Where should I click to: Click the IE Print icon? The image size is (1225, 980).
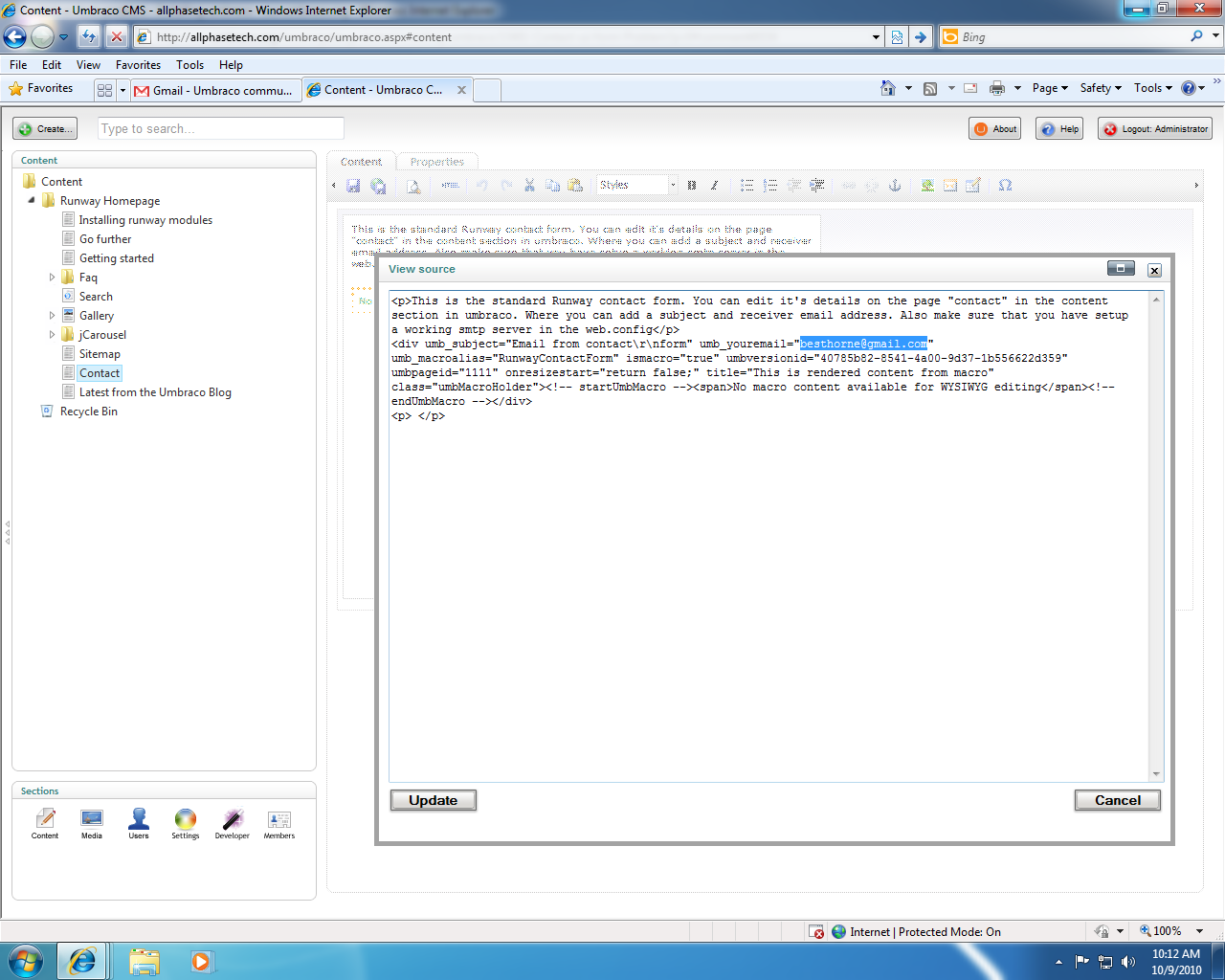(997, 88)
